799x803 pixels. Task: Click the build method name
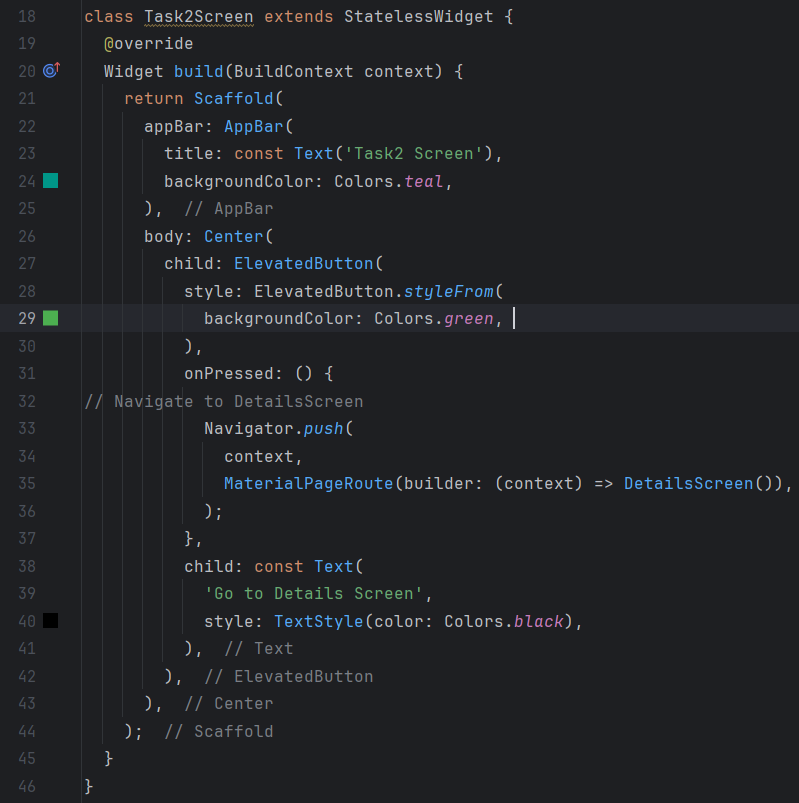(x=199, y=71)
